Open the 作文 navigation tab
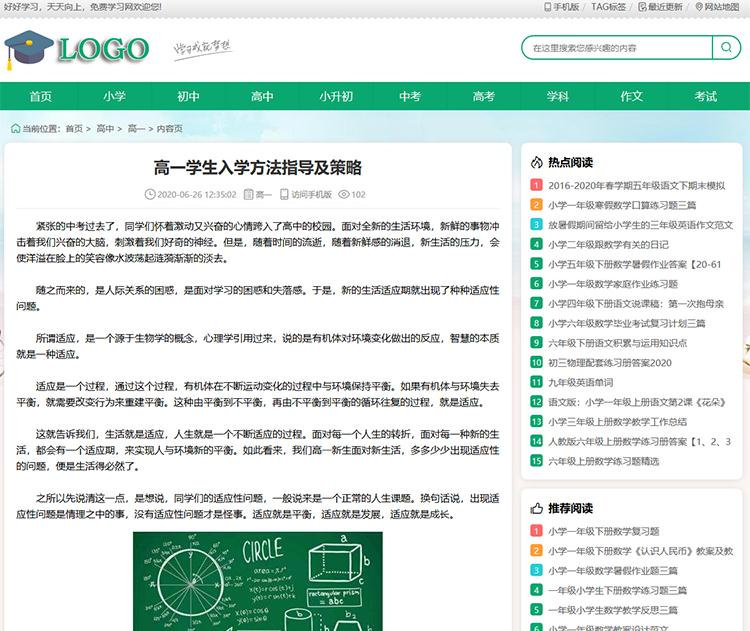 [x=631, y=96]
